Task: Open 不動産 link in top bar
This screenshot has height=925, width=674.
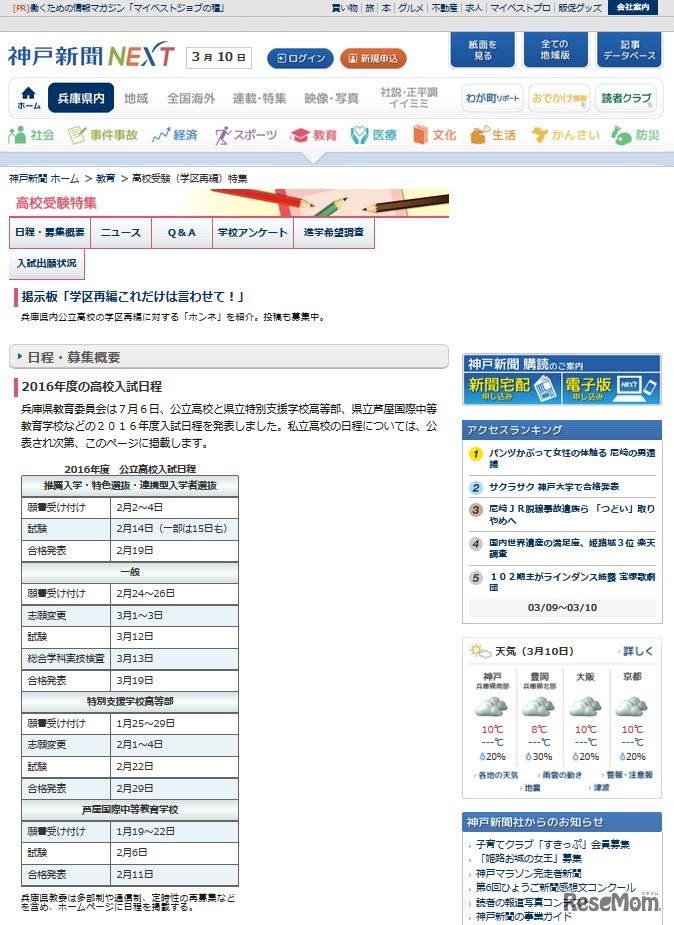Action: point(445,8)
